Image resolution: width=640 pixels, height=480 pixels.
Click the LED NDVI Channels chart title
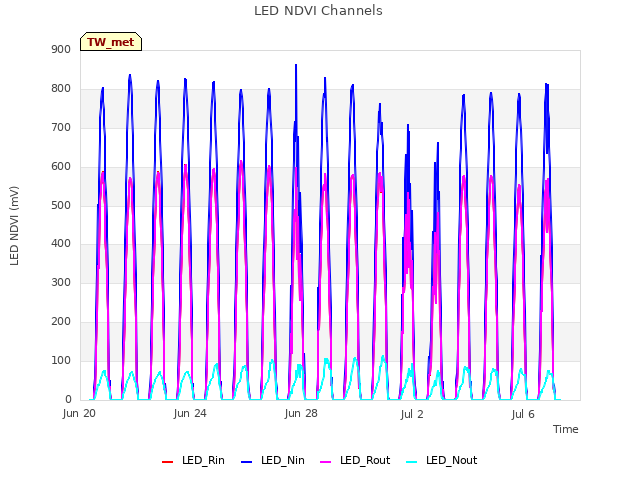pyautogui.click(x=318, y=11)
